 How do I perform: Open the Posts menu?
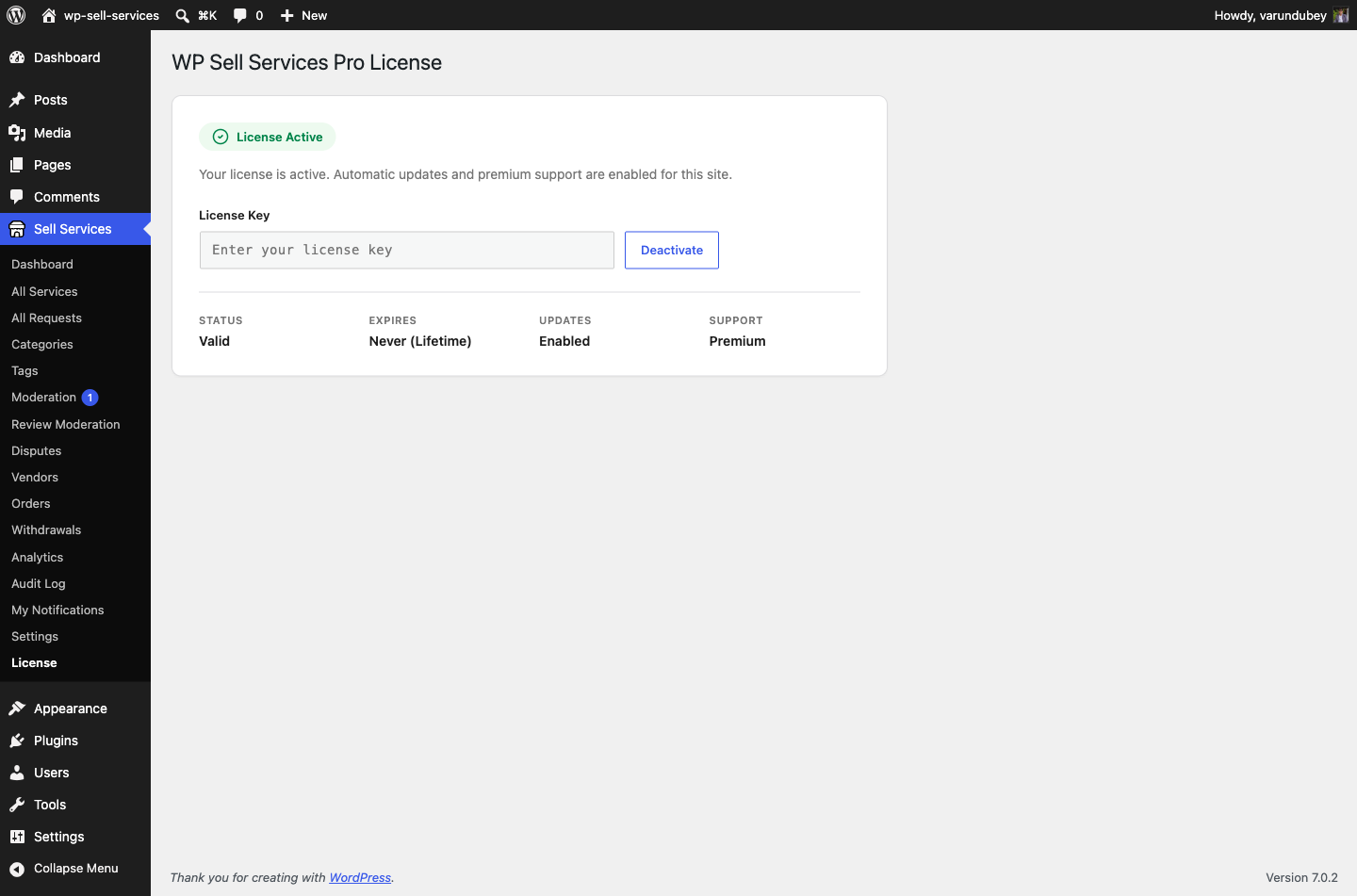coord(75,100)
